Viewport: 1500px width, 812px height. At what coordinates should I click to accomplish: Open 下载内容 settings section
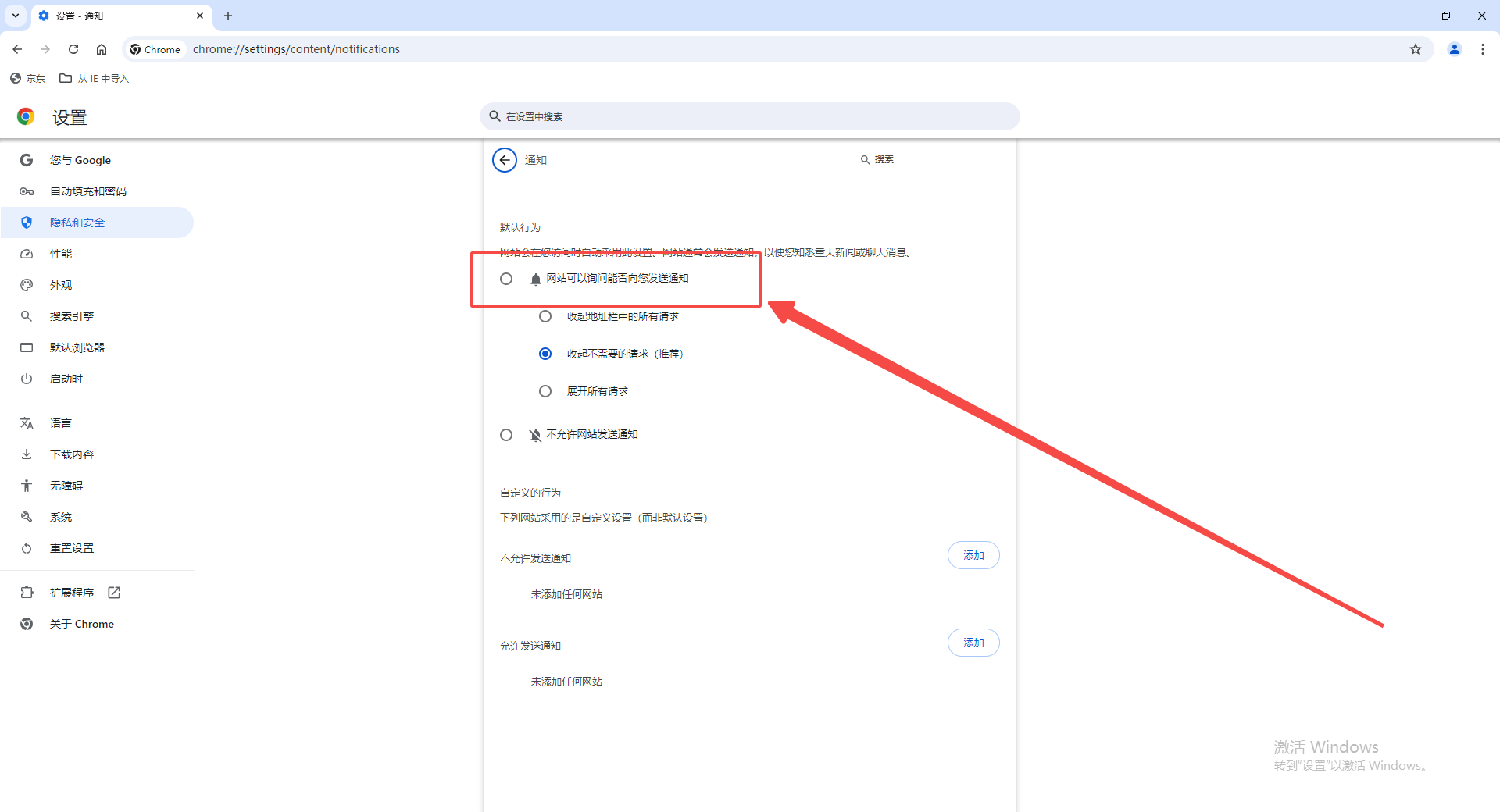(98, 454)
